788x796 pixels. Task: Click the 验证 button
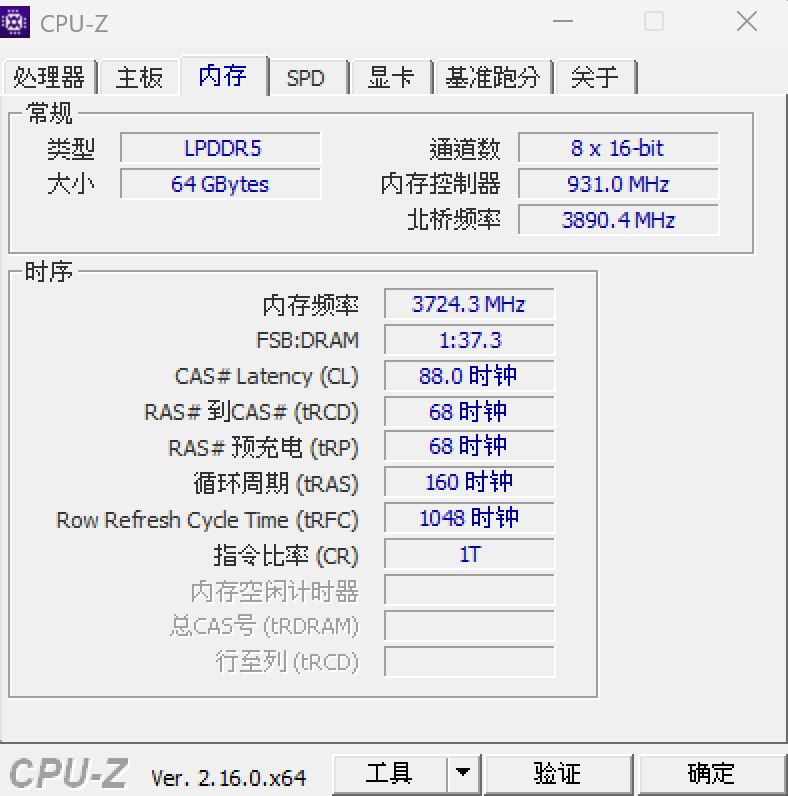pyautogui.click(x=557, y=774)
